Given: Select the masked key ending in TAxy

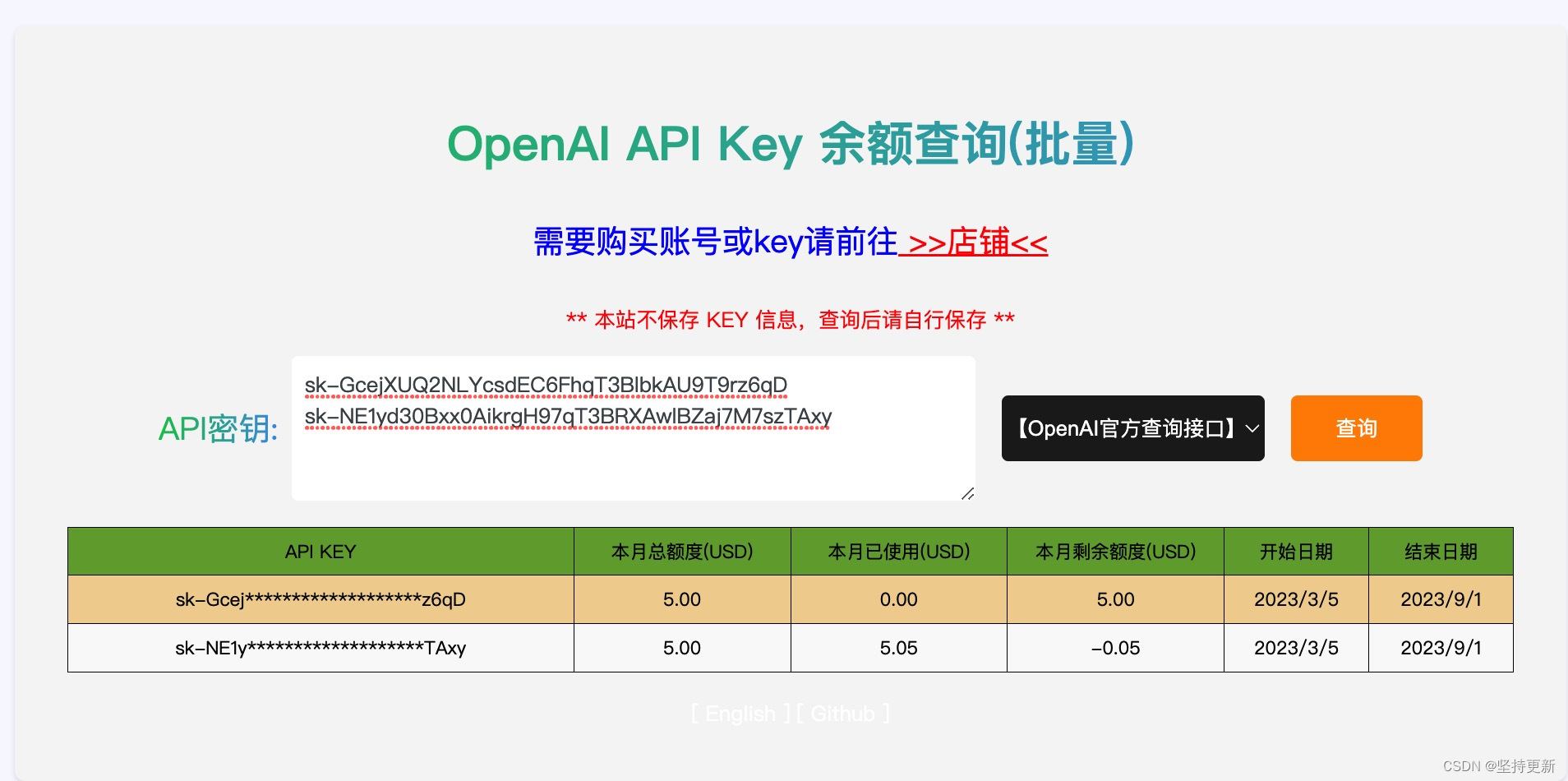Looking at the screenshot, I should pos(321,648).
